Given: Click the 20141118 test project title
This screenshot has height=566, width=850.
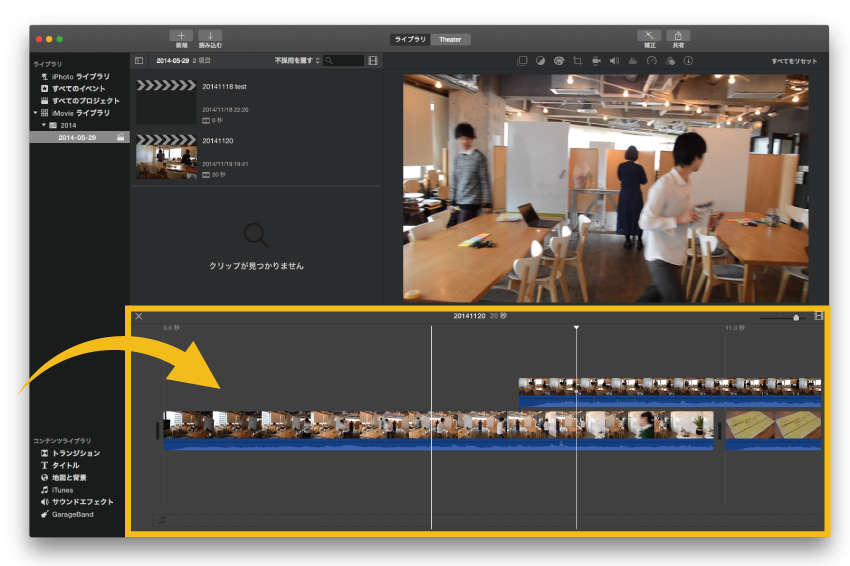Looking at the screenshot, I should [224, 86].
